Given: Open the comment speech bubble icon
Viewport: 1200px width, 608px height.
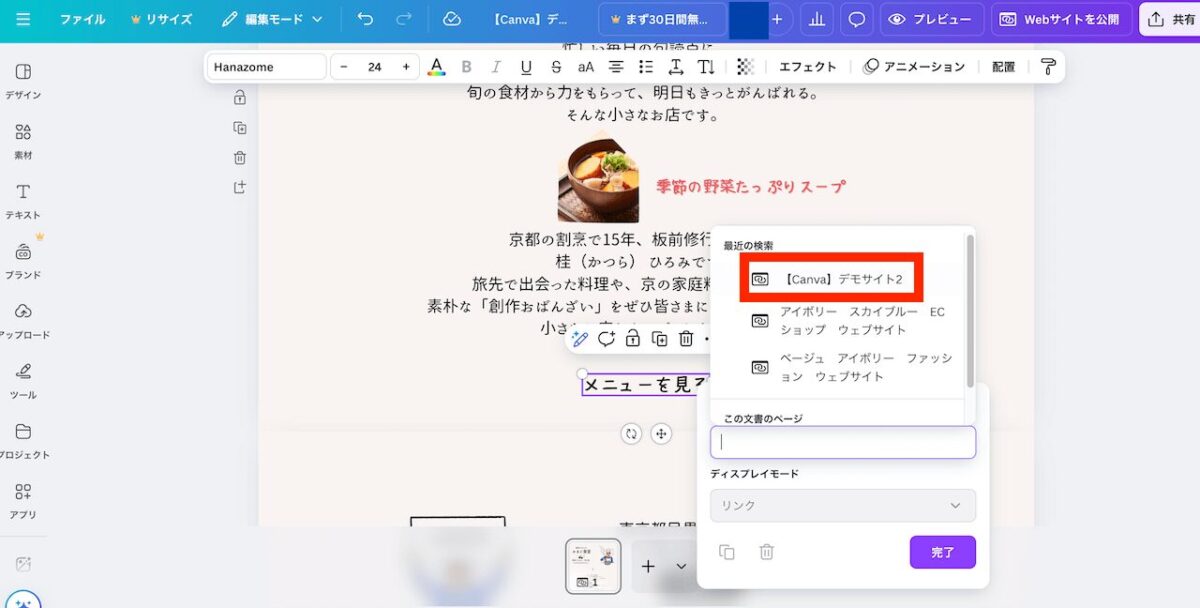Looking at the screenshot, I should click(856, 19).
